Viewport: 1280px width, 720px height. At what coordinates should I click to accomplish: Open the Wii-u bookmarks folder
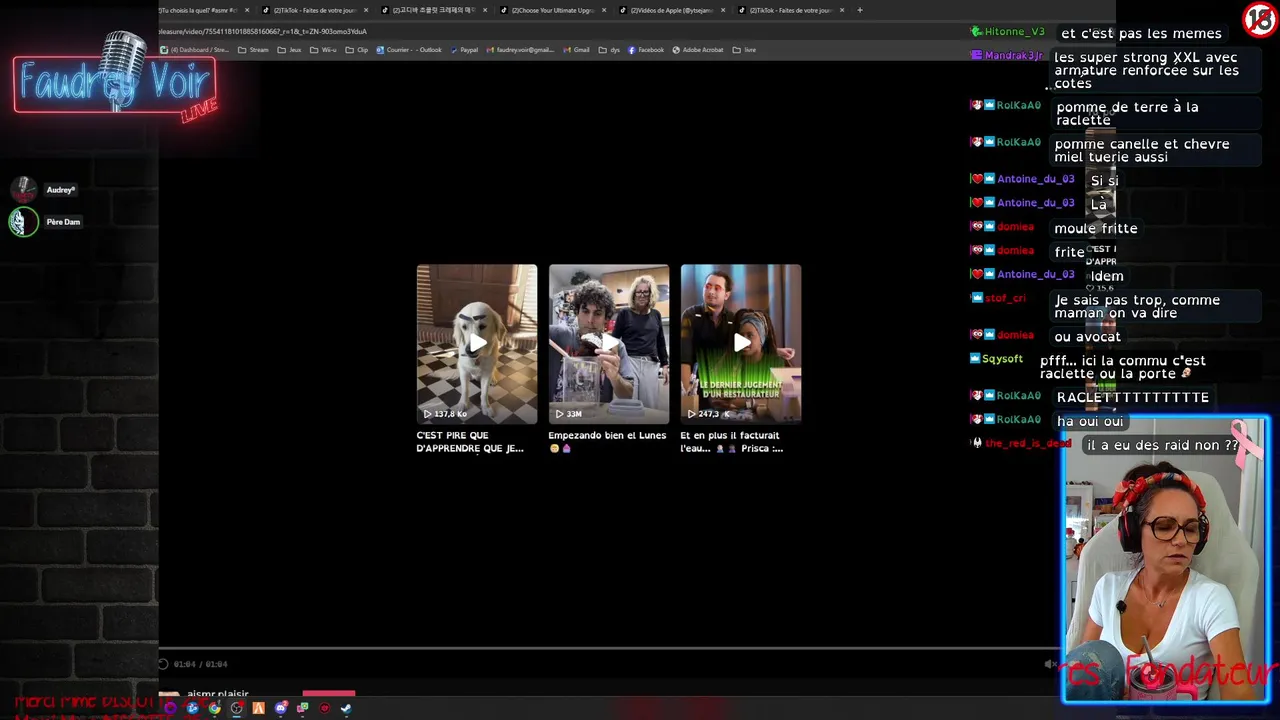(323, 50)
